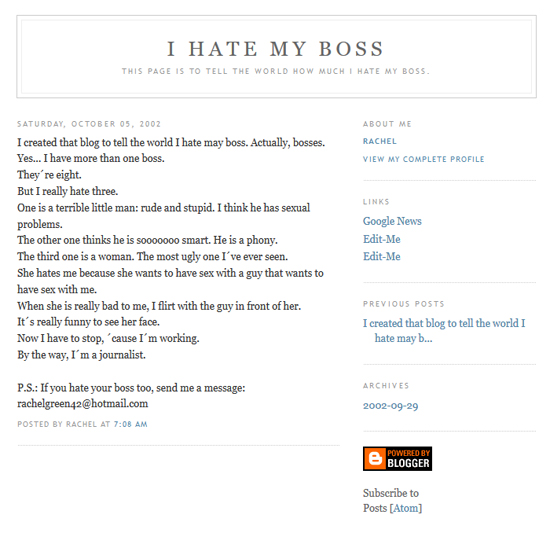The height and width of the screenshot is (555, 550).
Task: Click the Previous Posts sidebar heading
Action: 403,304
